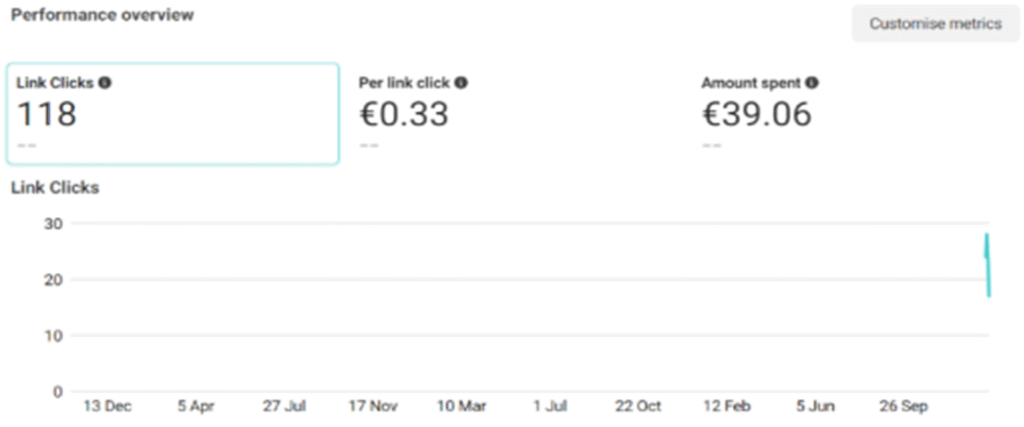Click the 5 Apr date label
Screen dimensions: 1024x427
(x=196, y=406)
